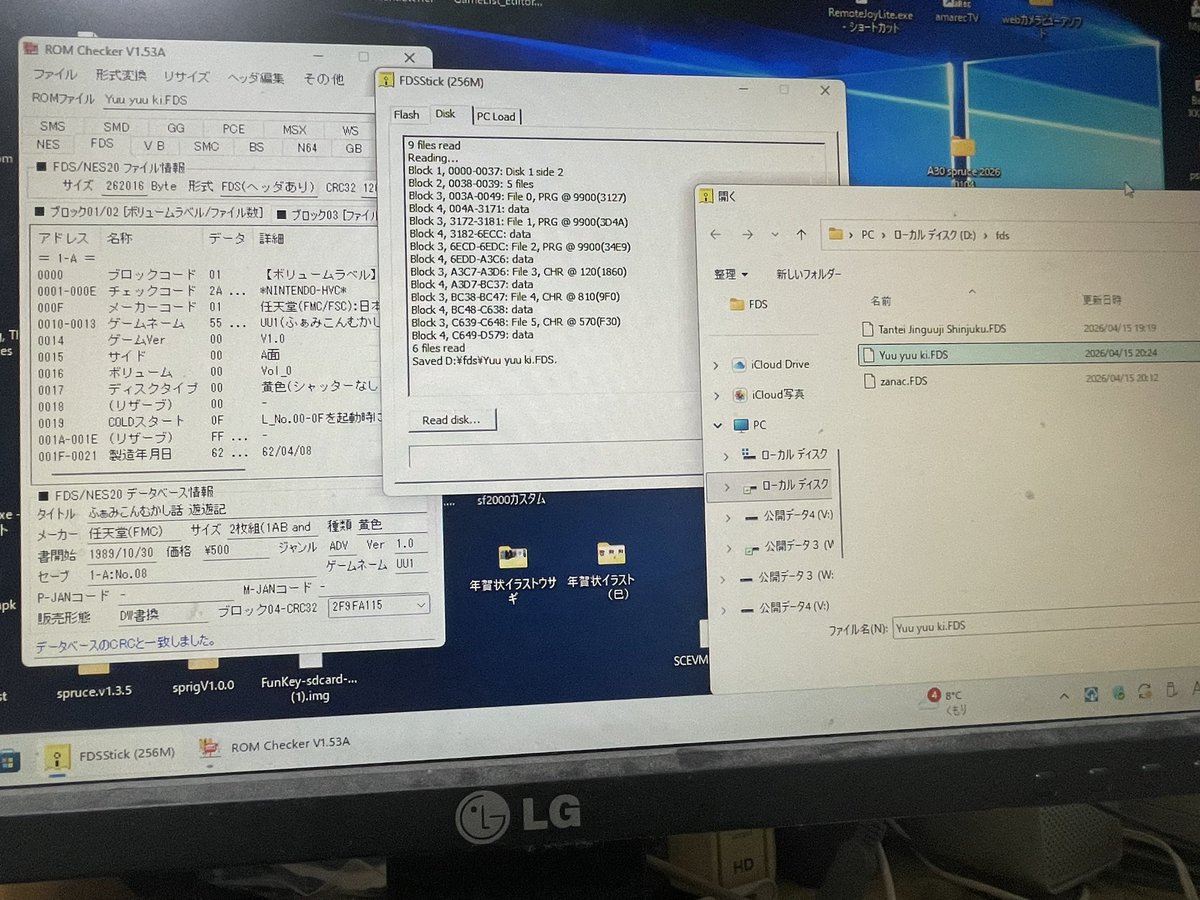This screenshot has height=900, width=1200.
Task: Go back with the left arrow in 開く dialog
Action: [x=716, y=234]
